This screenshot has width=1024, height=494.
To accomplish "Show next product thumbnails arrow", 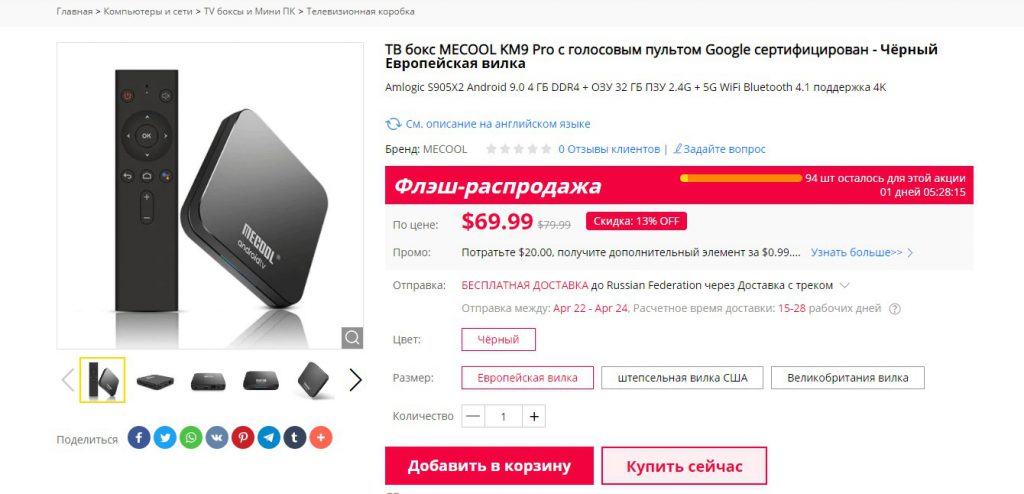I will (x=355, y=380).
